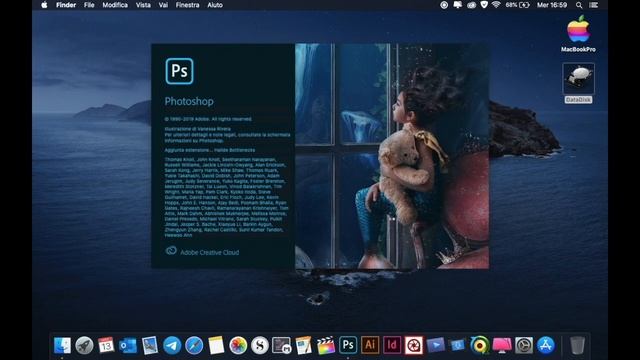Viewport: 640px width, 360px height.
Task: Open Safari compass icon in dock
Action: click(x=194, y=346)
